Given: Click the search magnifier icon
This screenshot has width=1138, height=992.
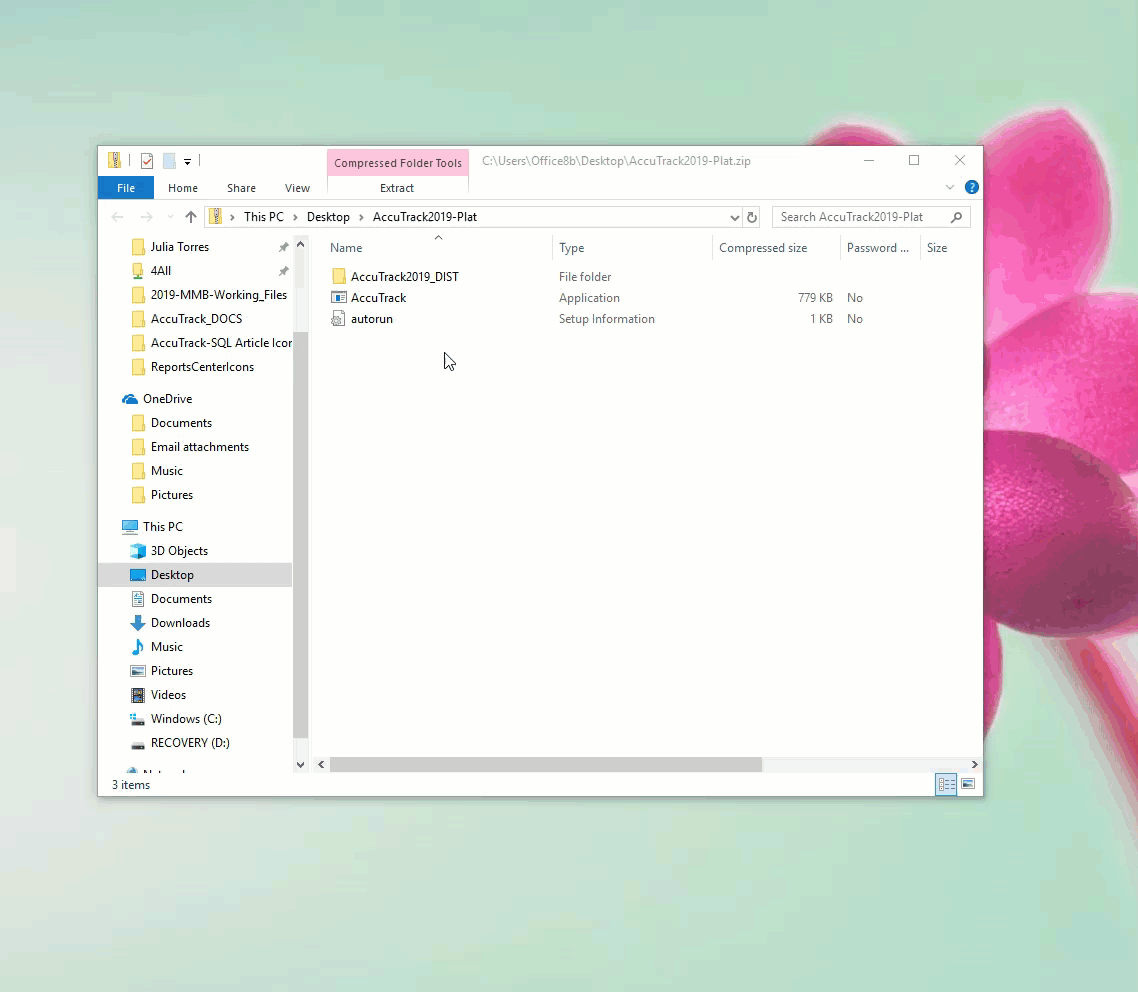Looking at the screenshot, I should point(957,217).
